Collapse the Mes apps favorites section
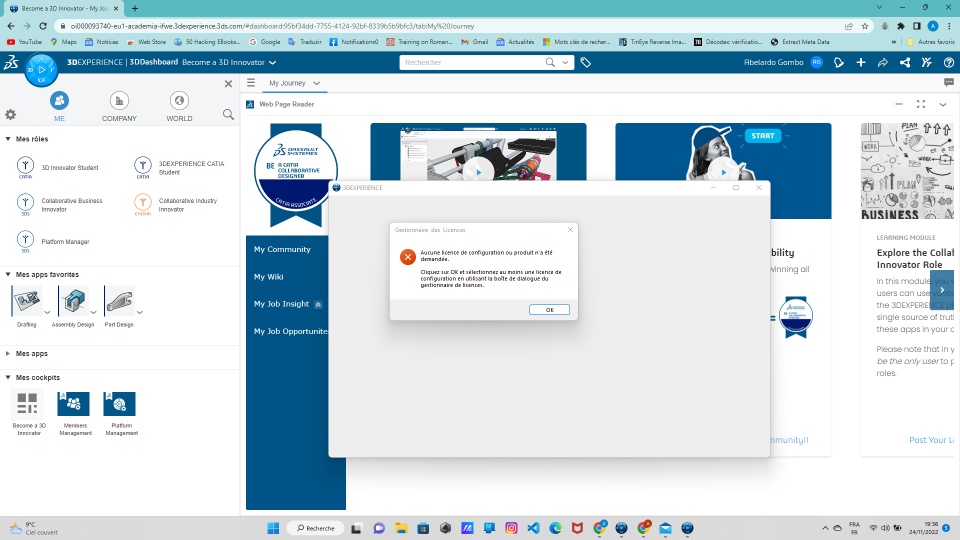The image size is (960, 540). [x=8, y=274]
